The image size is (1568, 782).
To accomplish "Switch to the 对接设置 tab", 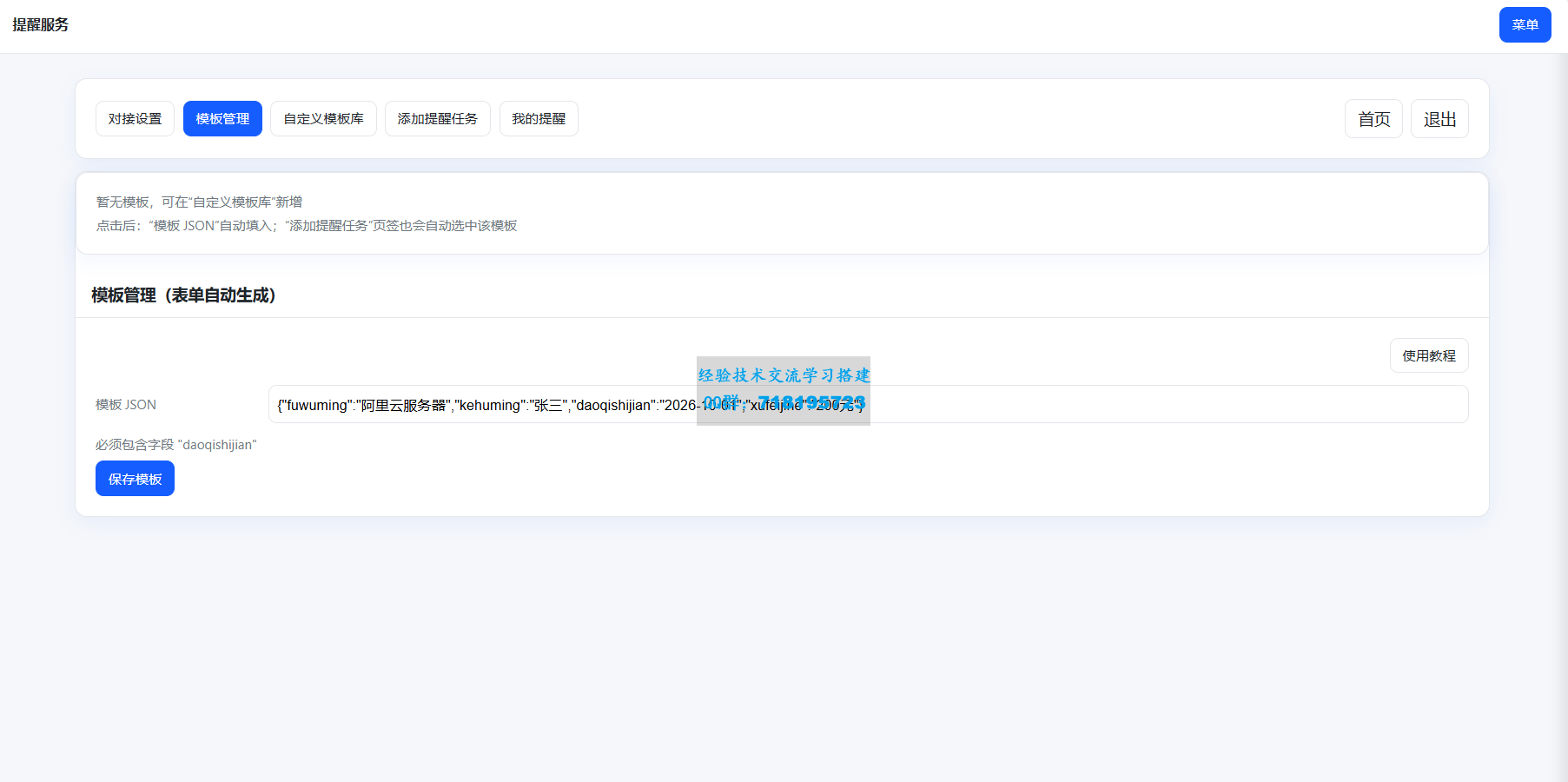I will [x=135, y=119].
